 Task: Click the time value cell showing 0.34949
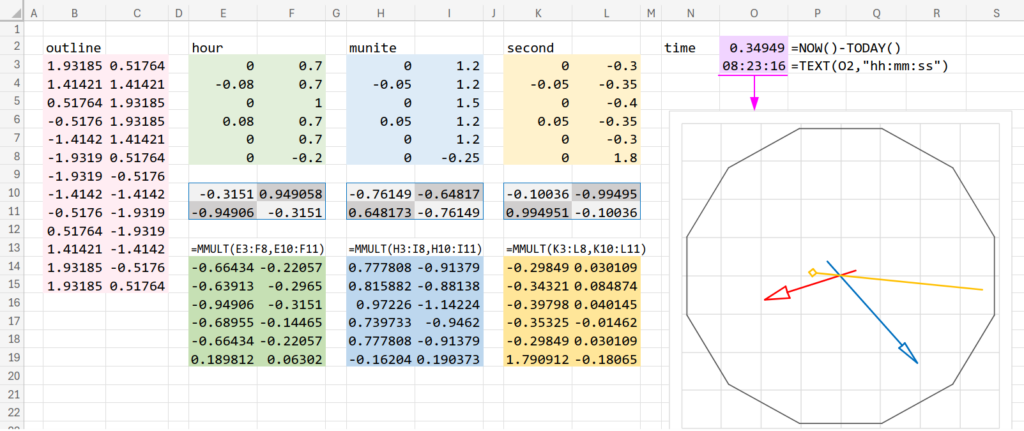point(753,48)
